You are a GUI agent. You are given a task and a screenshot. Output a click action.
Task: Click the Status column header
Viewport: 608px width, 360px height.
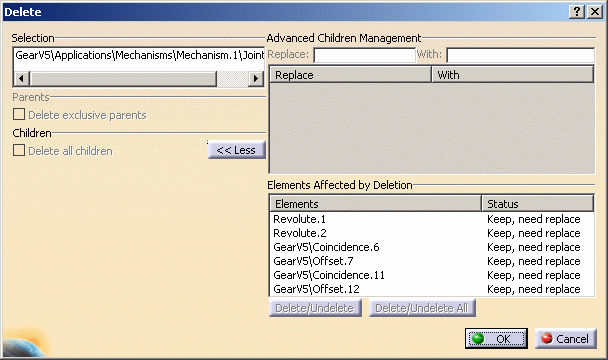pyautogui.click(x=538, y=204)
